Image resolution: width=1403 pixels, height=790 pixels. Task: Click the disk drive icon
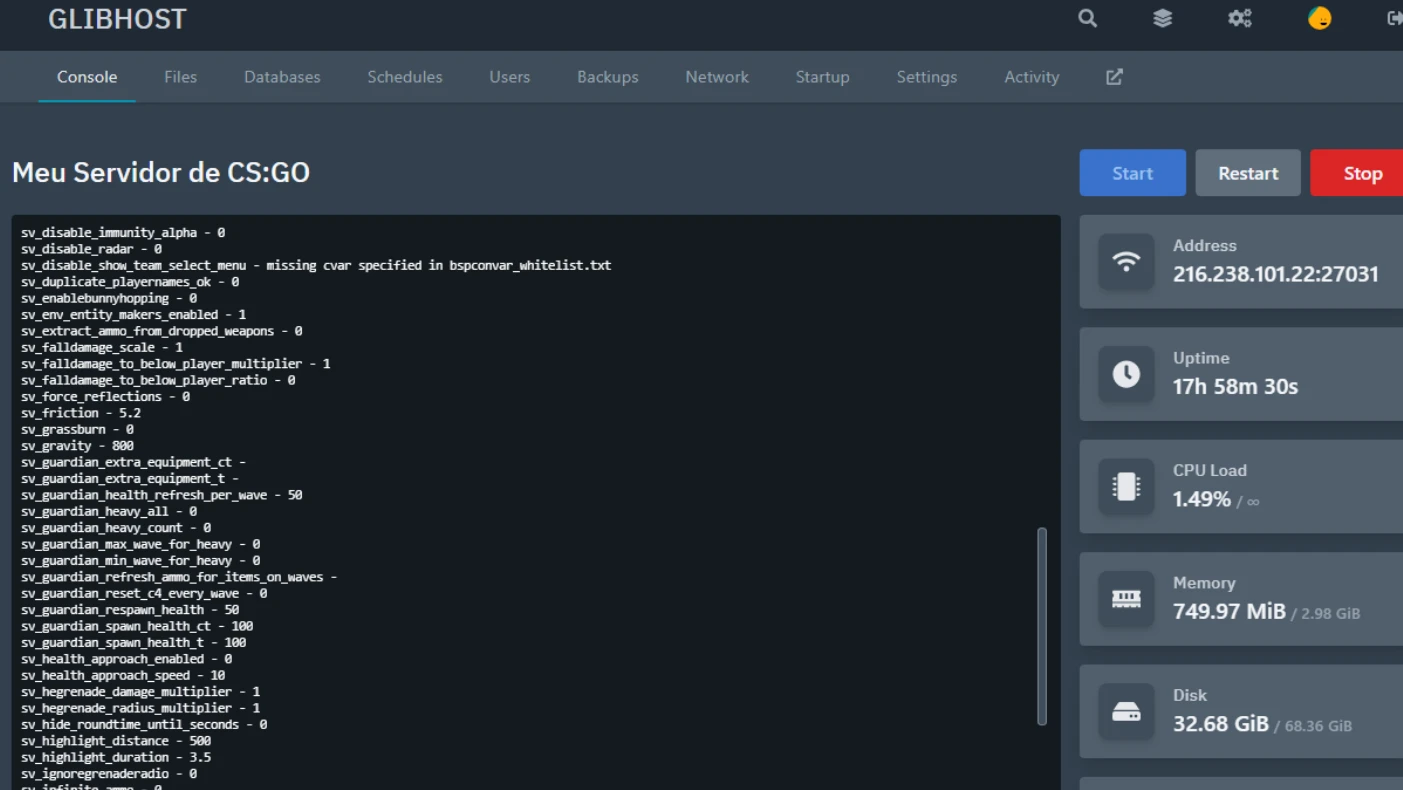(1126, 712)
